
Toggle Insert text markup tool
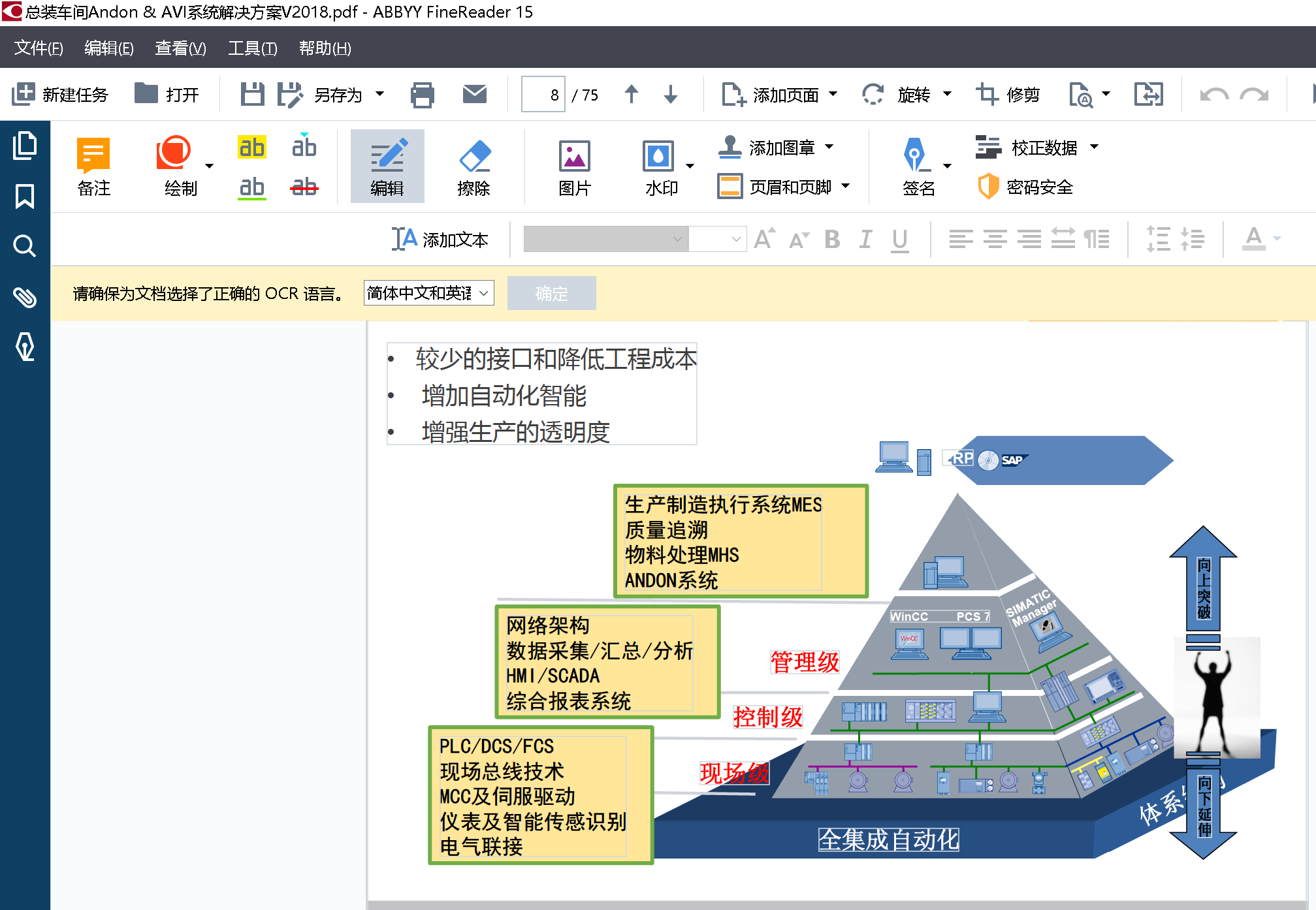(x=304, y=146)
